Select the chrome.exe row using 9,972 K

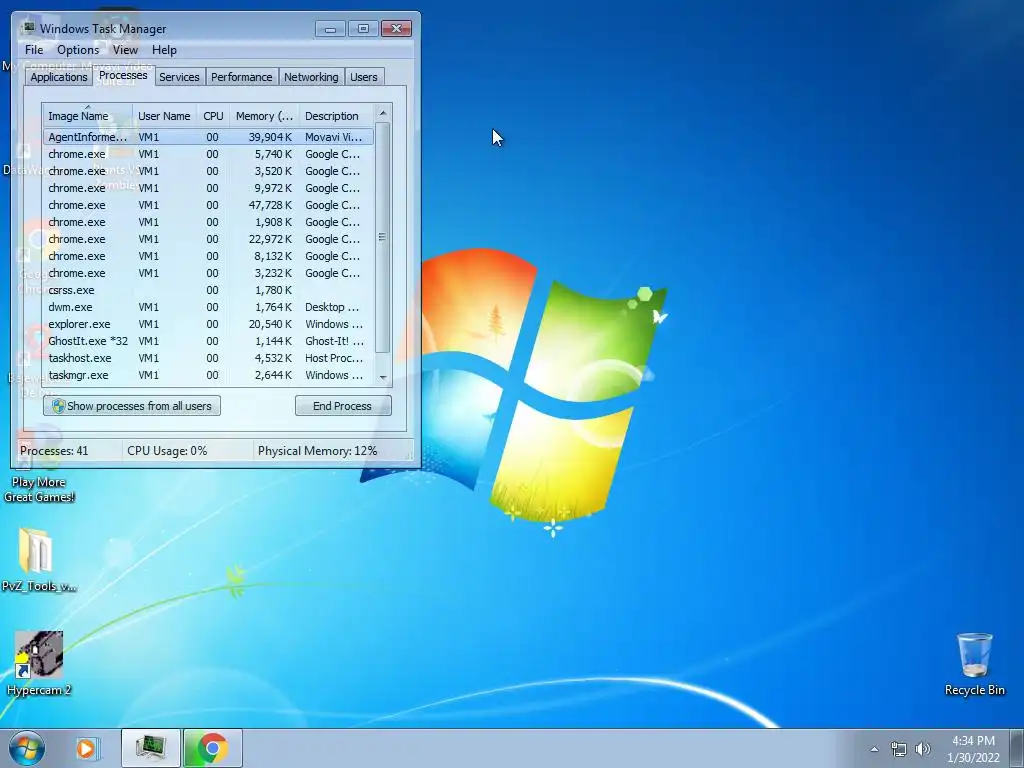208,188
